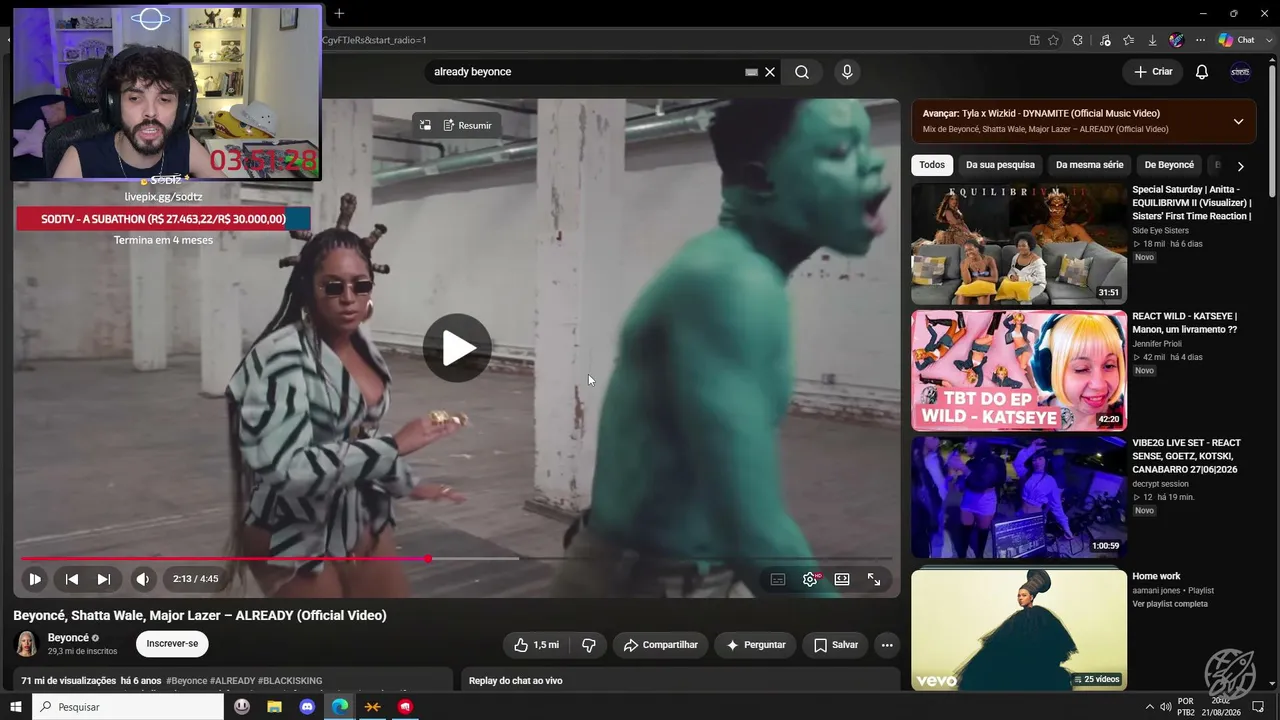The width and height of the screenshot is (1280, 720).
Task: Enter fullscreen on the video player
Action: (x=874, y=579)
